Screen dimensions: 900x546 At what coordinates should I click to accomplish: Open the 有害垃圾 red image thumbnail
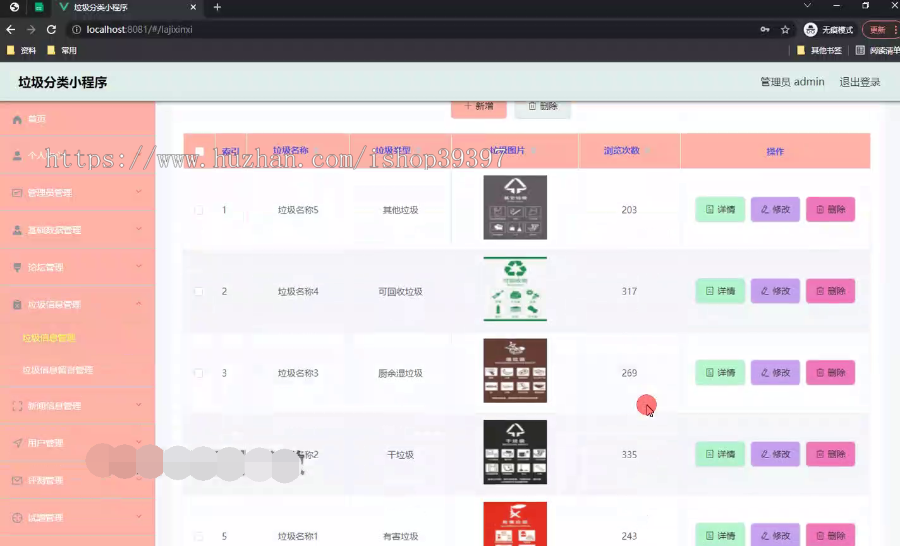[515, 524]
